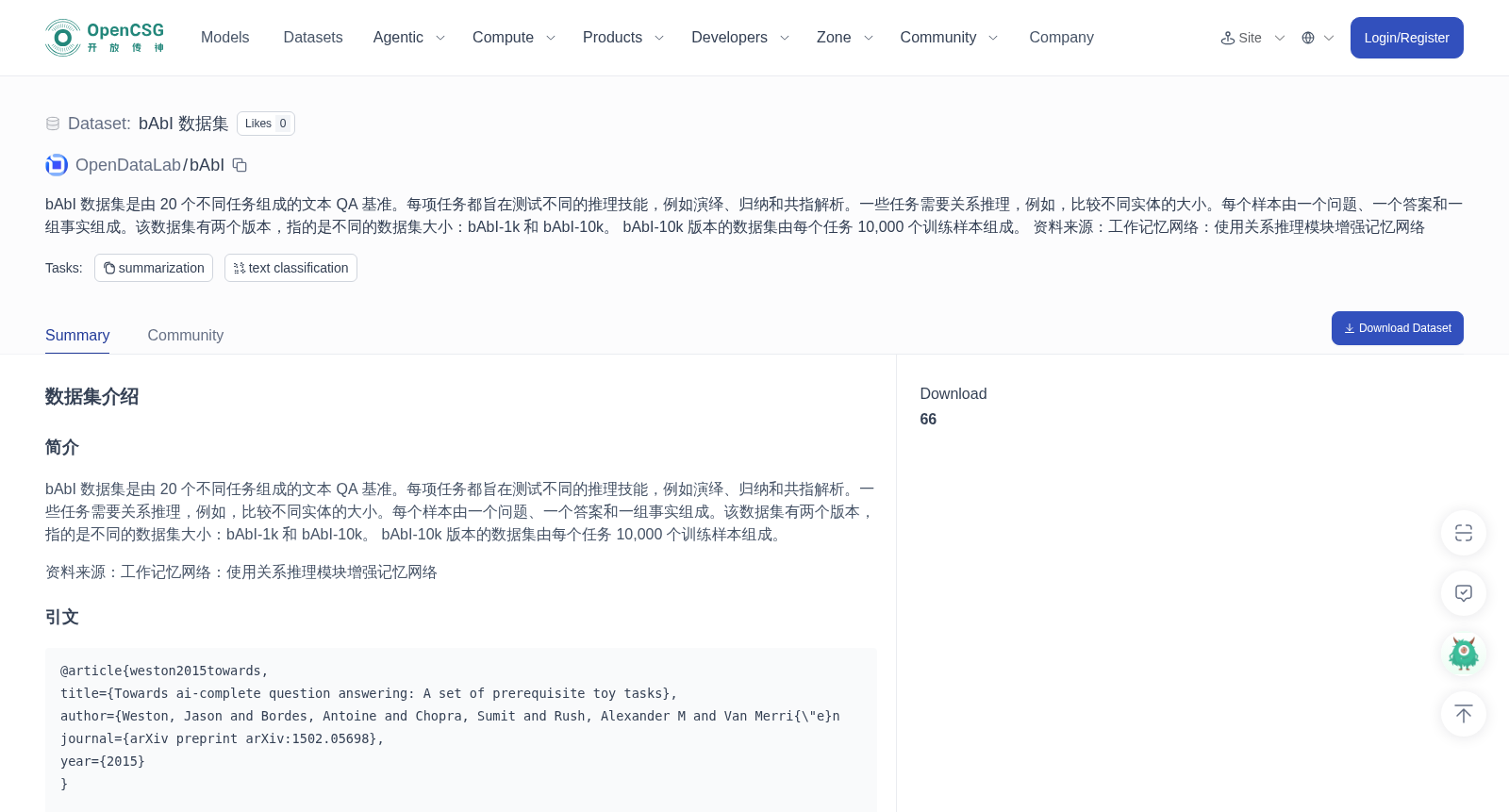Click the citation code block
This screenshot has height=812, width=1509.
pos(461,730)
